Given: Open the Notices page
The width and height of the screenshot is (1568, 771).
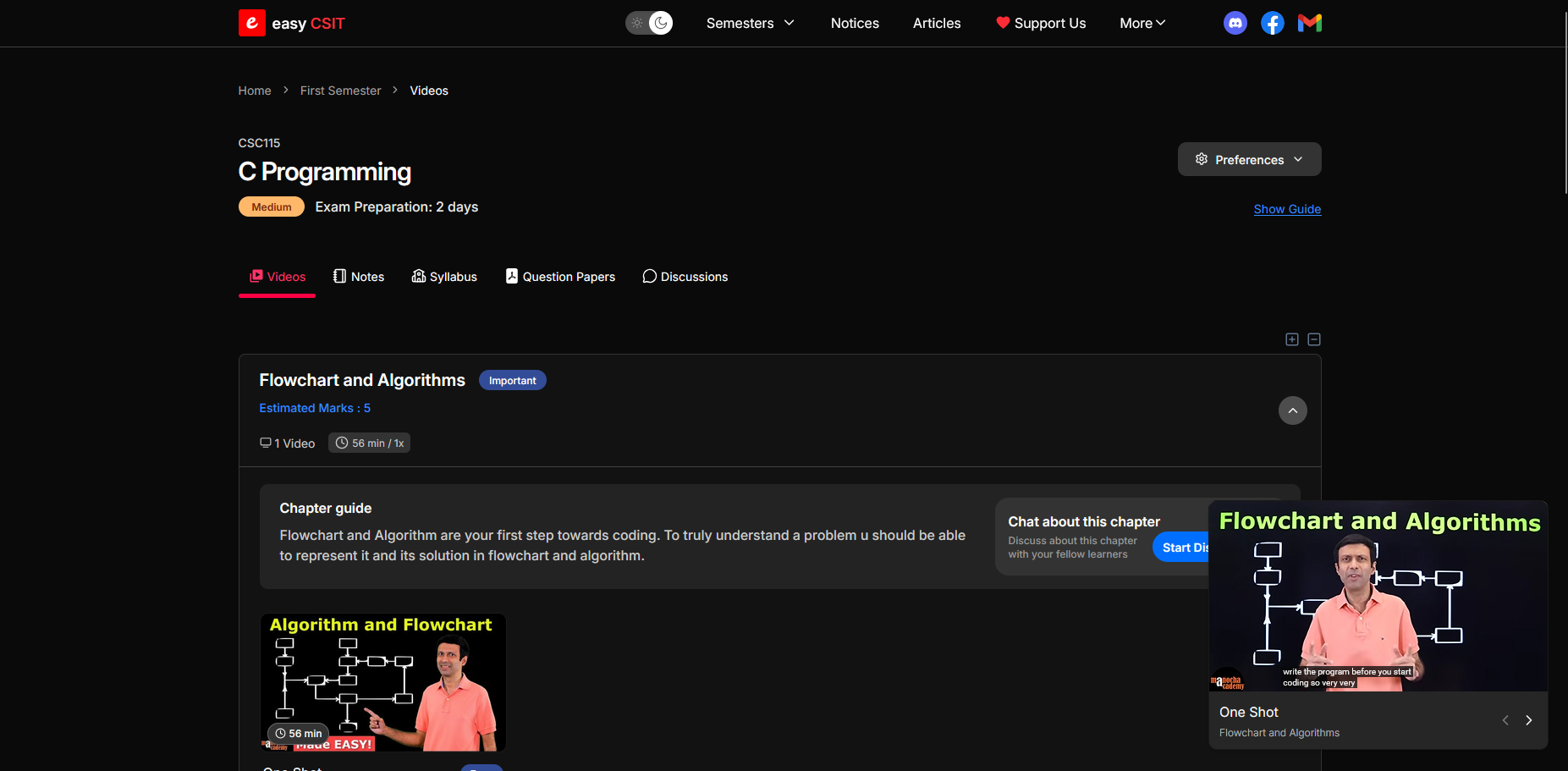Looking at the screenshot, I should point(855,23).
